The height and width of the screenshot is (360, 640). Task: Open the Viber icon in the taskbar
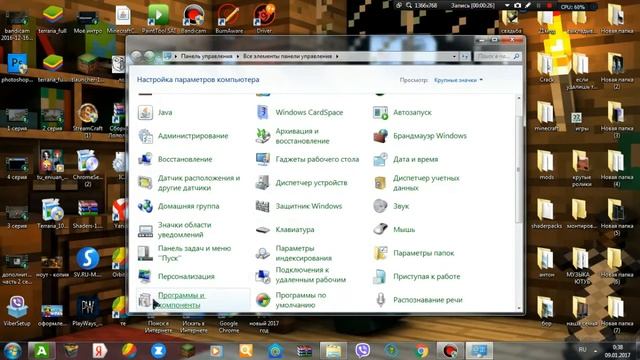coord(362,351)
